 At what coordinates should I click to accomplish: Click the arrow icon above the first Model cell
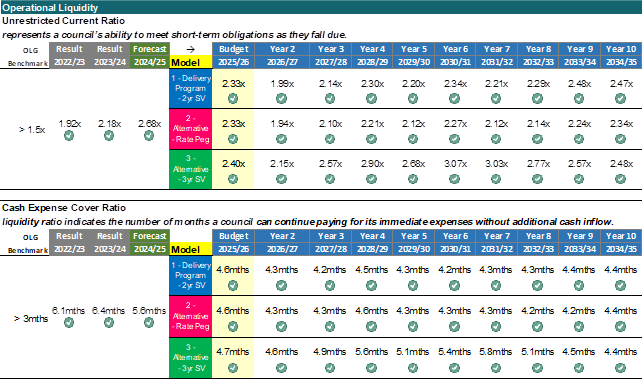click(191, 50)
